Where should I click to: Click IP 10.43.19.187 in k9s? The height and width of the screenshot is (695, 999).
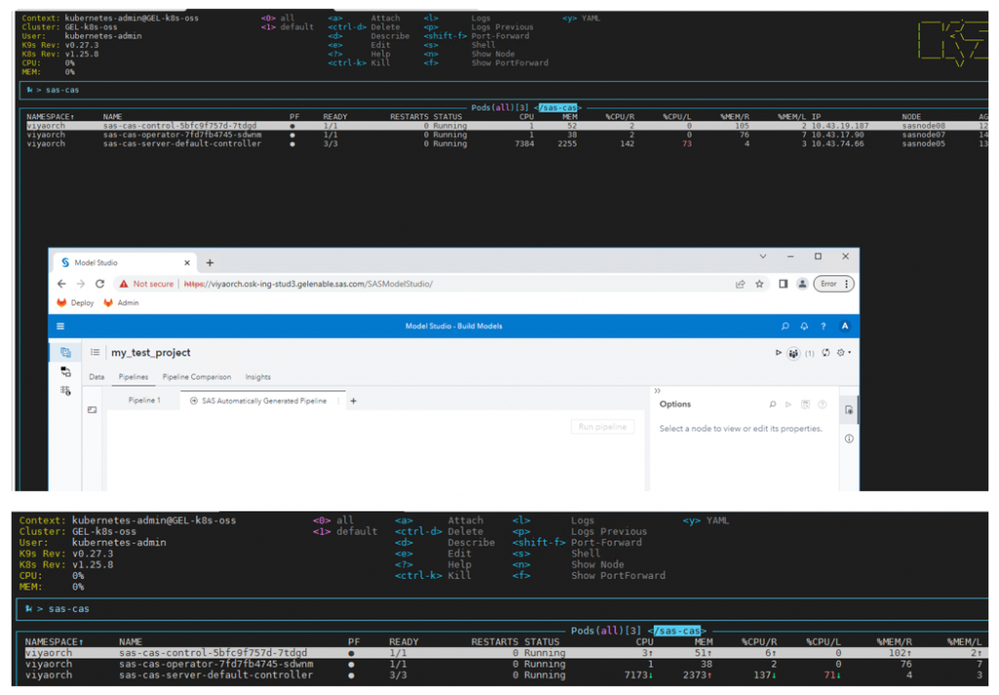(840, 126)
